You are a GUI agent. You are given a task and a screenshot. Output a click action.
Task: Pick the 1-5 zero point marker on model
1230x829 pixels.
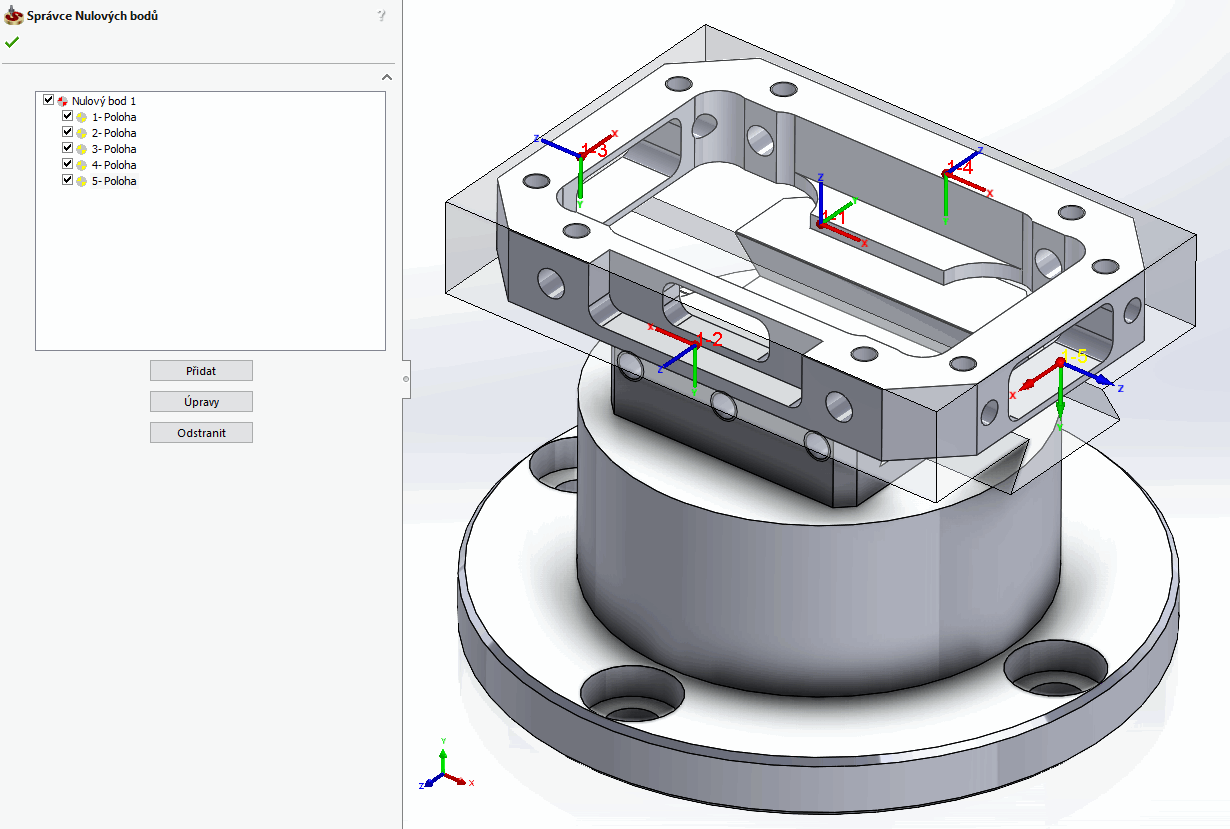[1060, 363]
